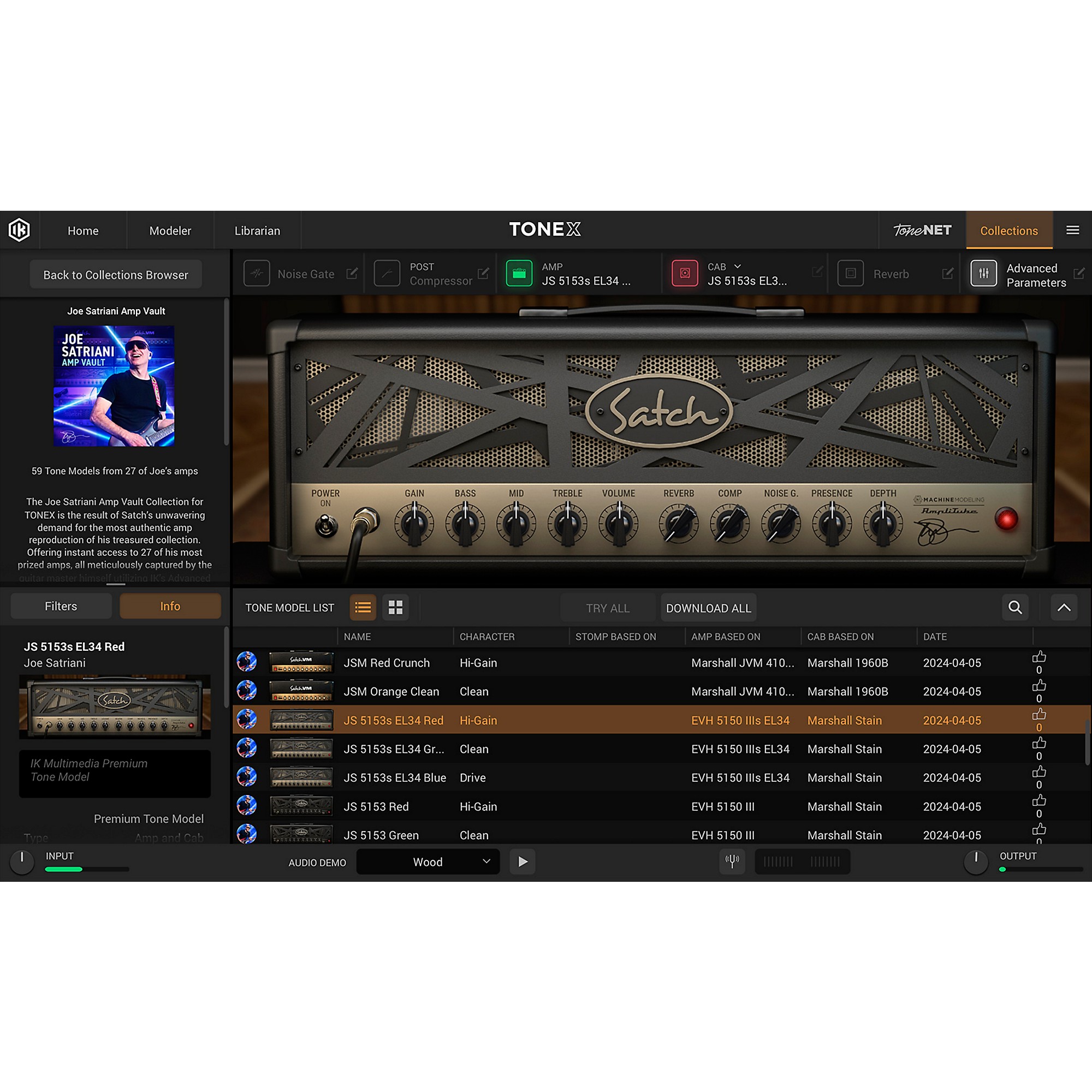The image size is (1092, 1092).
Task: Click the TRY ALL button
Action: pos(608,608)
